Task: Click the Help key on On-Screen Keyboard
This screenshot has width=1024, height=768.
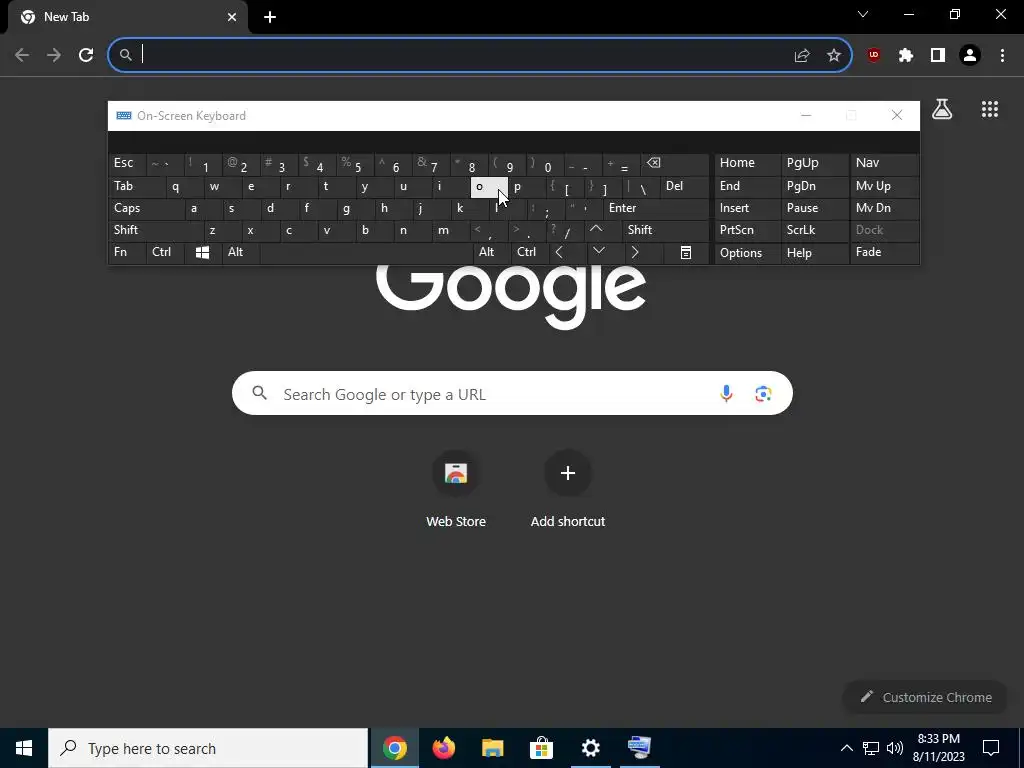Action: [x=814, y=253]
